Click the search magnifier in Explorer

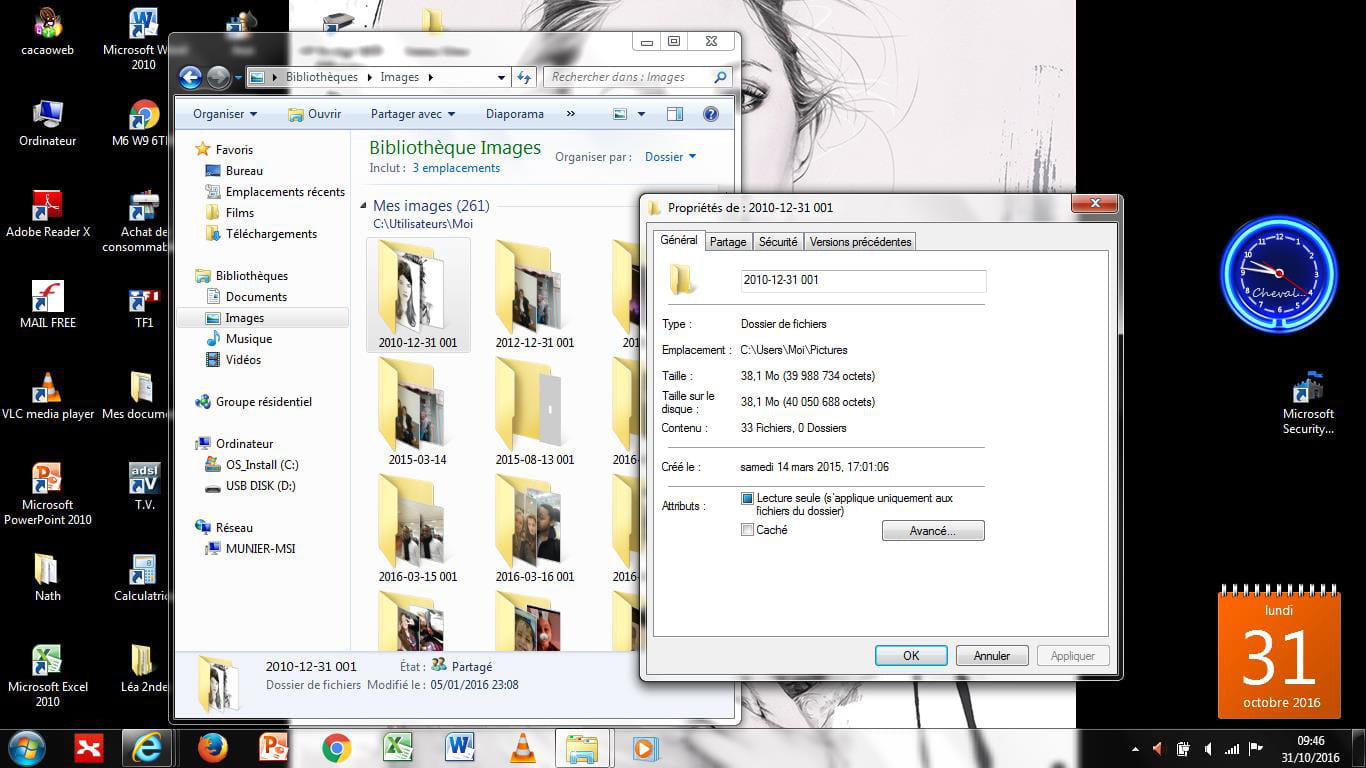coord(720,77)
